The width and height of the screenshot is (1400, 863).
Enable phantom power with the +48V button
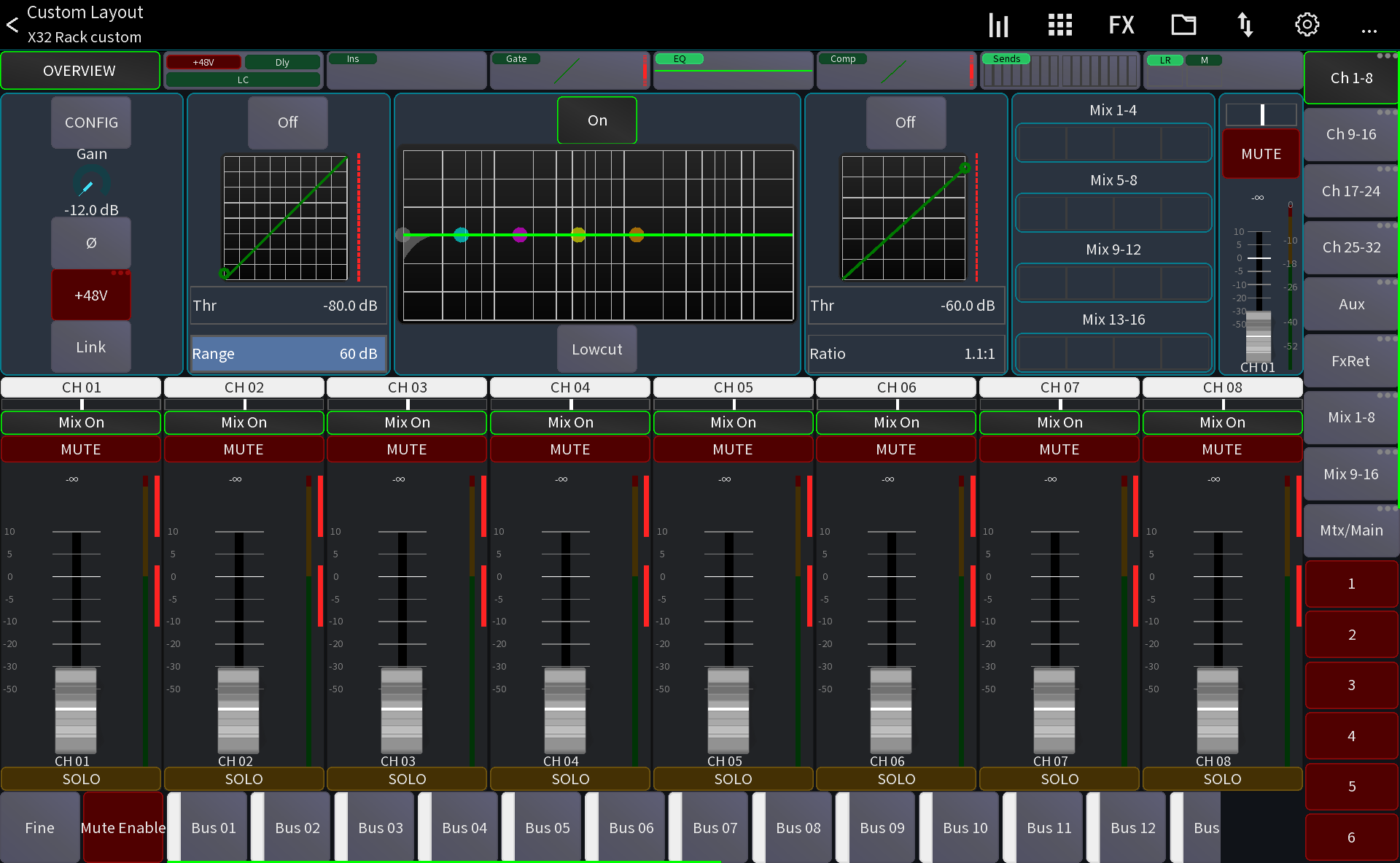coord(90,295)
